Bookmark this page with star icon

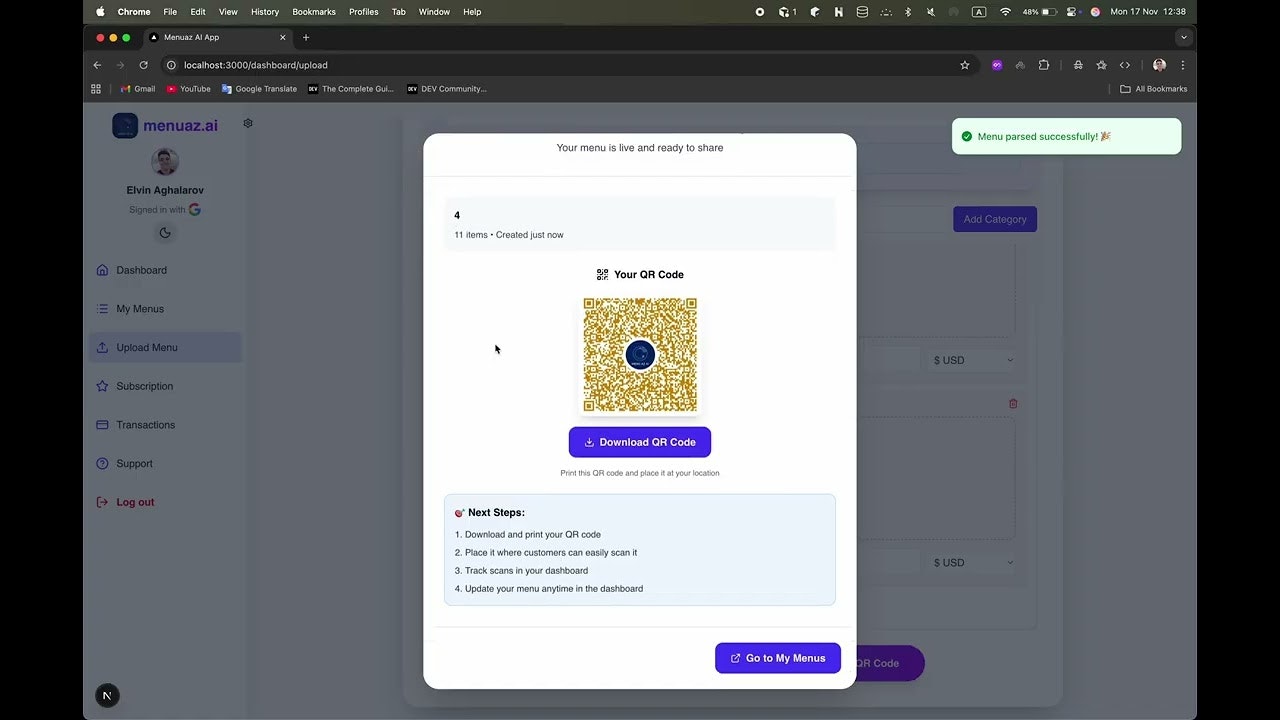click(964, 65)
